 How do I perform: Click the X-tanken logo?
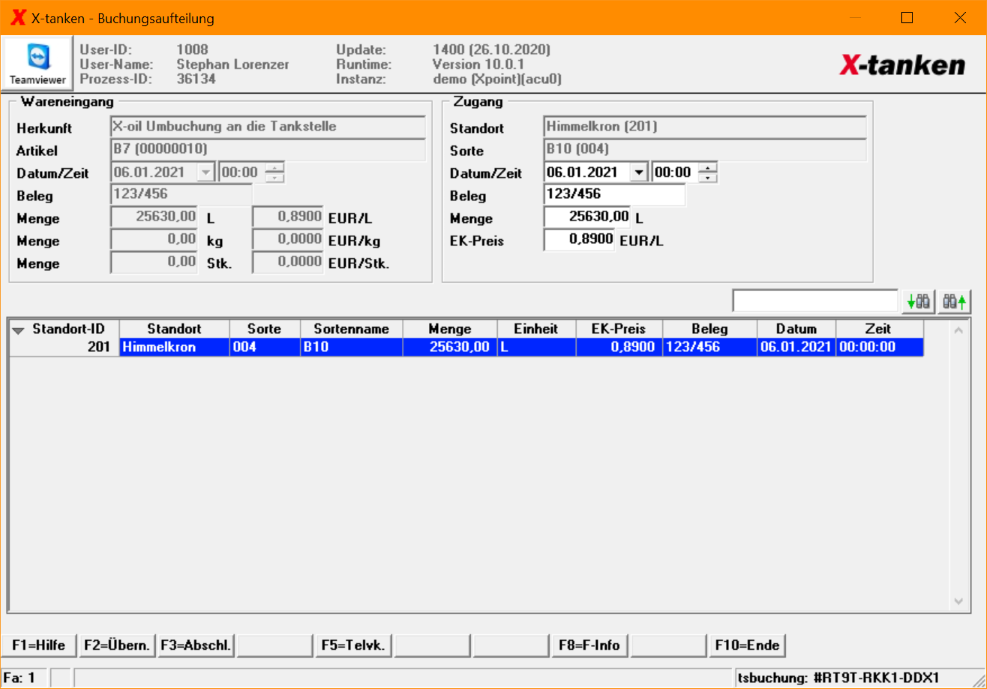902,65
